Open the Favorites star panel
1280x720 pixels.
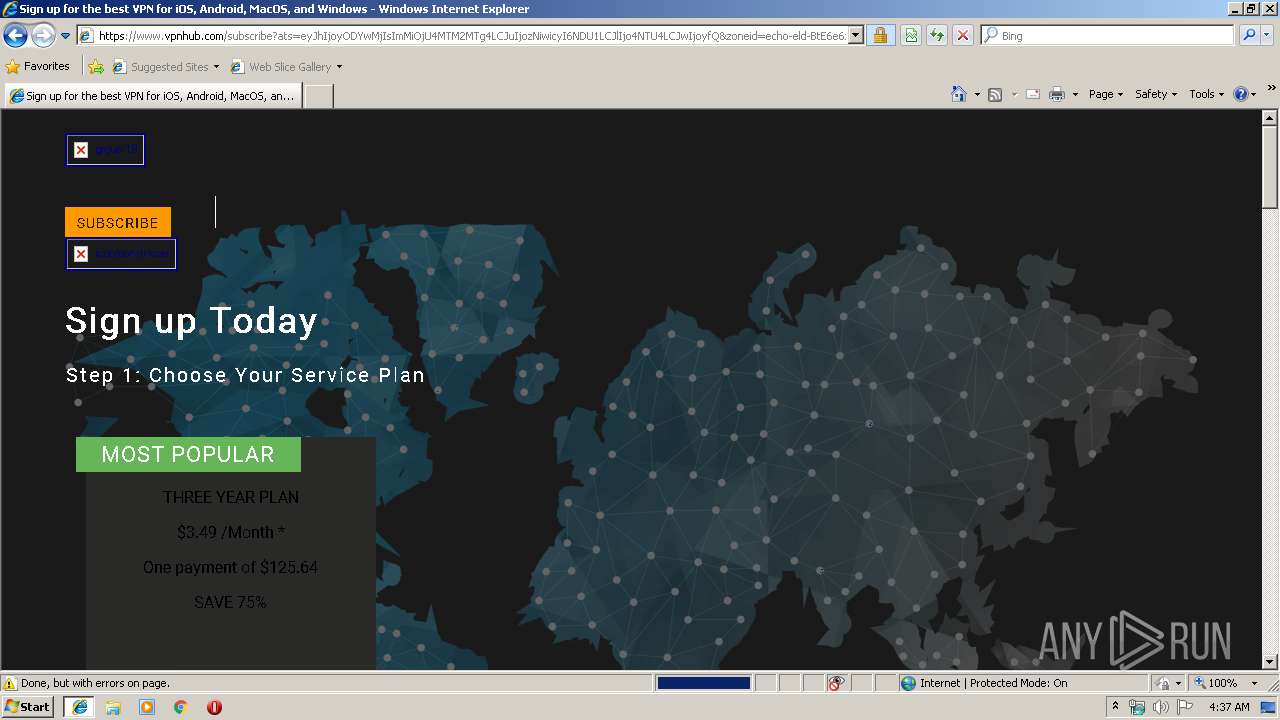(x=38, y=67)
